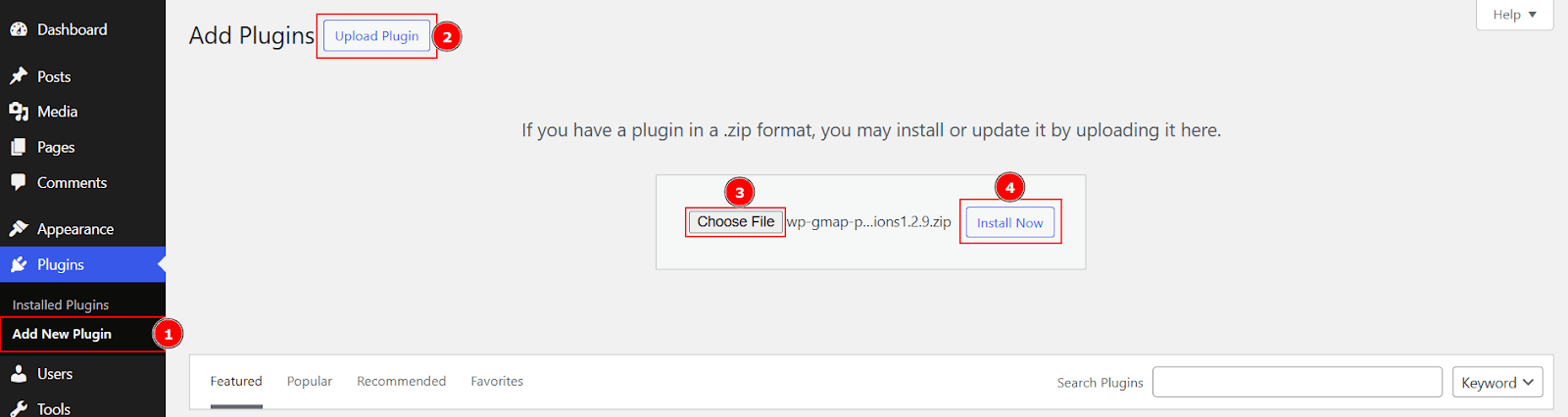
Task: Expand the Help dropdown
Action: coord(1514,15)
